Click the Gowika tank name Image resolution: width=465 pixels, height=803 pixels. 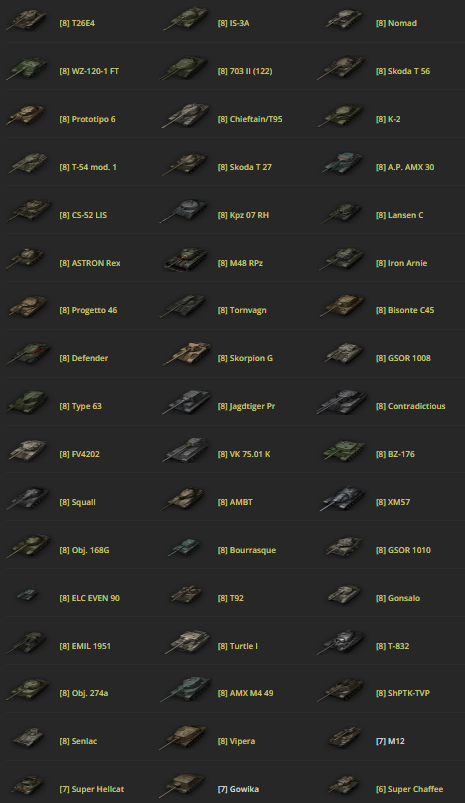tap(238, 789)
